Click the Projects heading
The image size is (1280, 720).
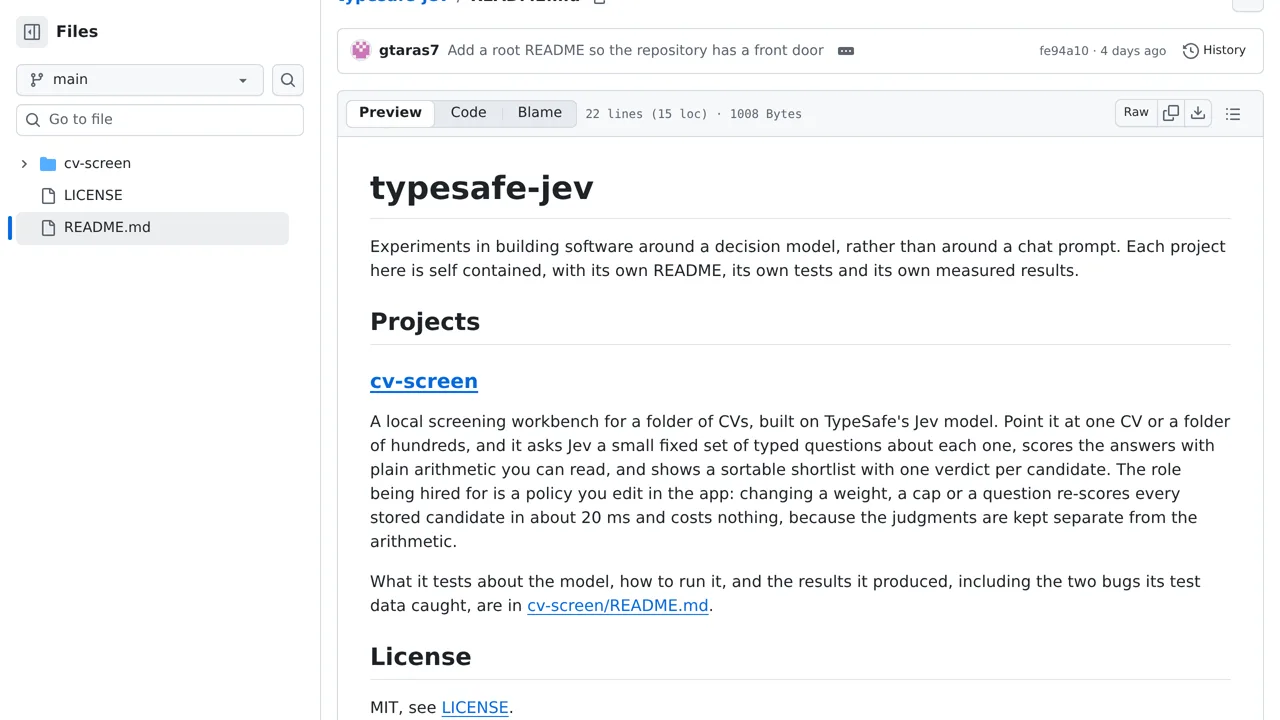pyautogui.click(x=425, y=322)
